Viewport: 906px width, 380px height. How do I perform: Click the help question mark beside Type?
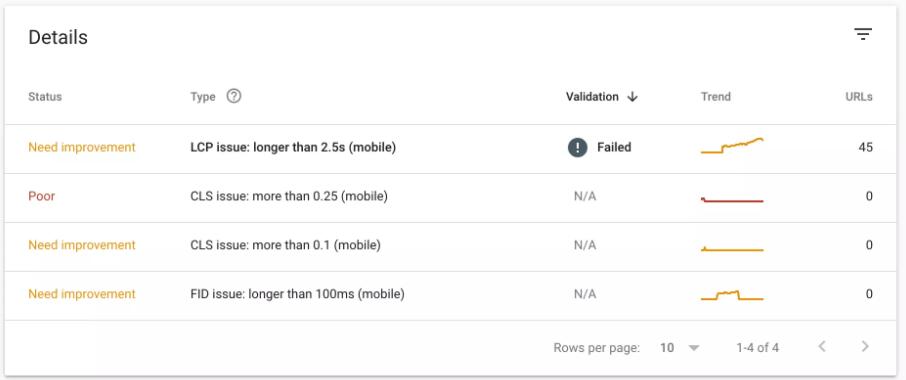pos(233,96)
